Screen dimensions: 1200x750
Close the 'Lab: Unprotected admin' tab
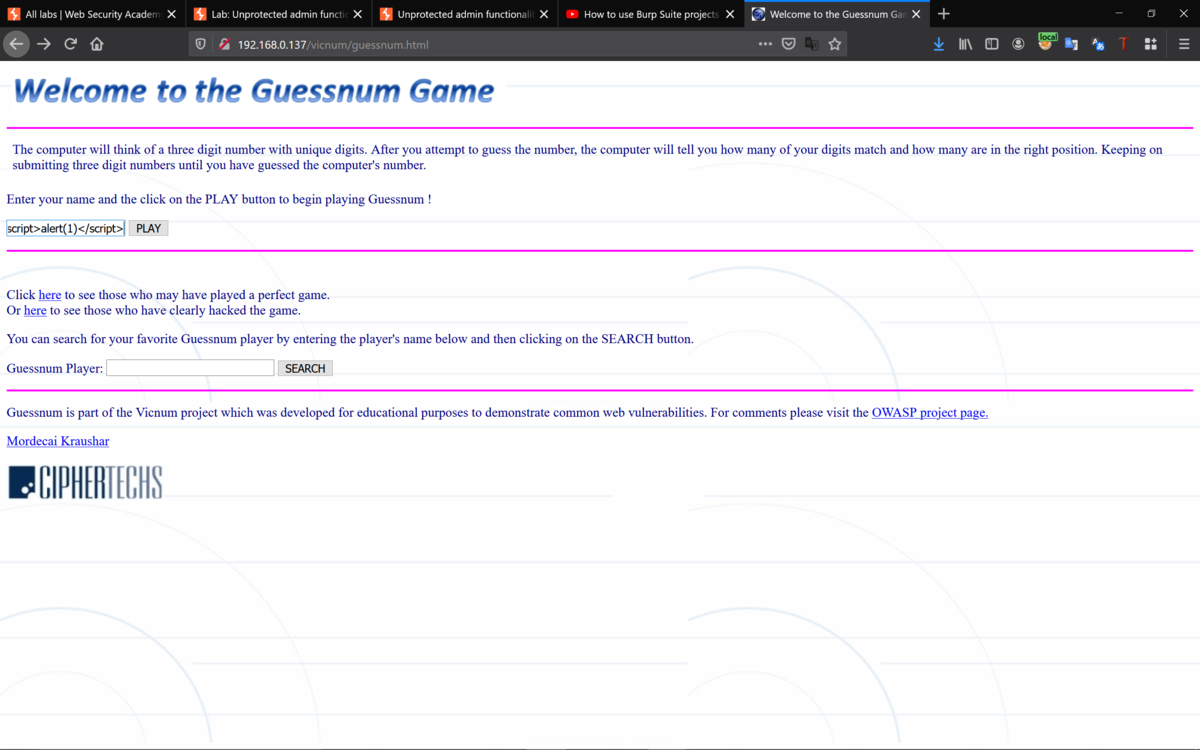click(357, 14)
